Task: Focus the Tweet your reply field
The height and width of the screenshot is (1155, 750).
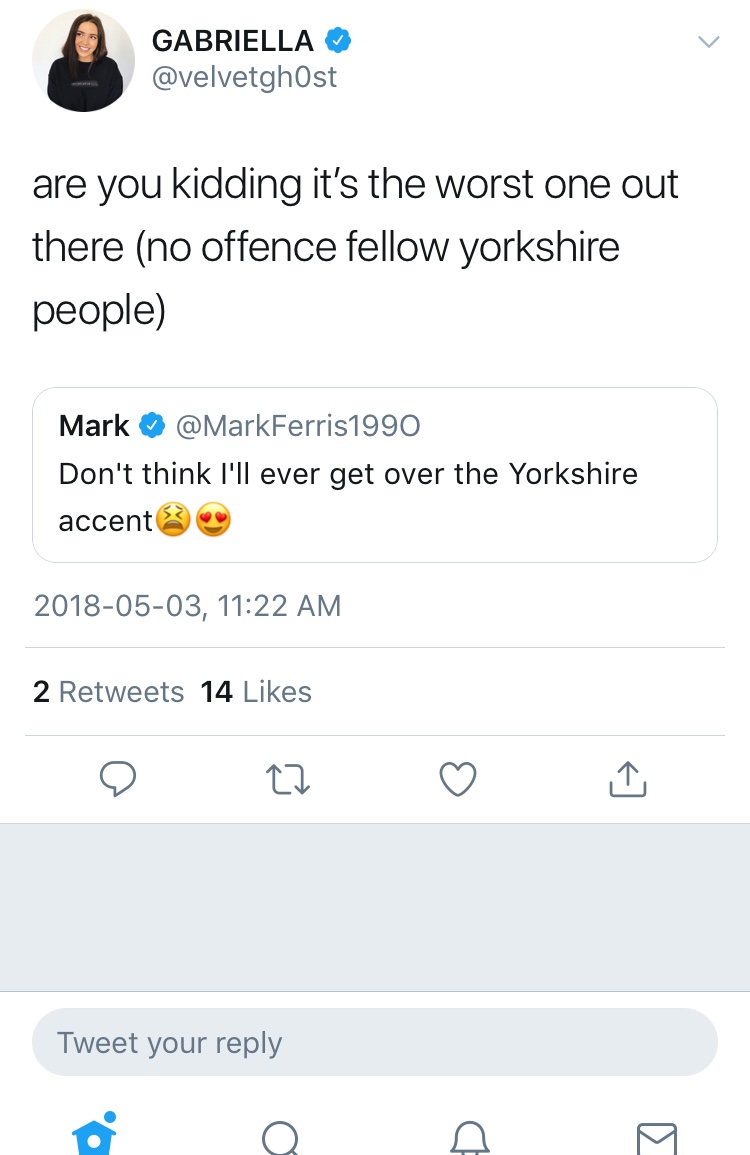Action: click(x=375, y=1042)
